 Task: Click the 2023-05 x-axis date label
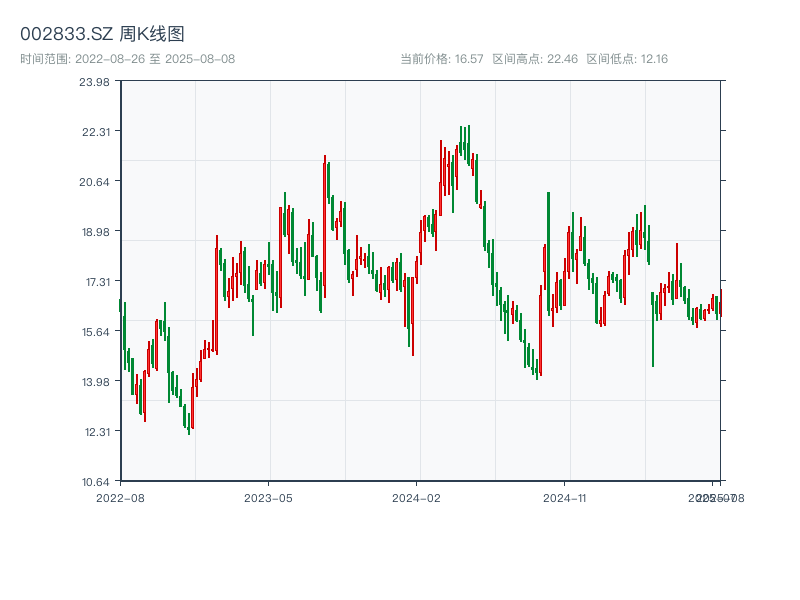click(x=268, y=497)
